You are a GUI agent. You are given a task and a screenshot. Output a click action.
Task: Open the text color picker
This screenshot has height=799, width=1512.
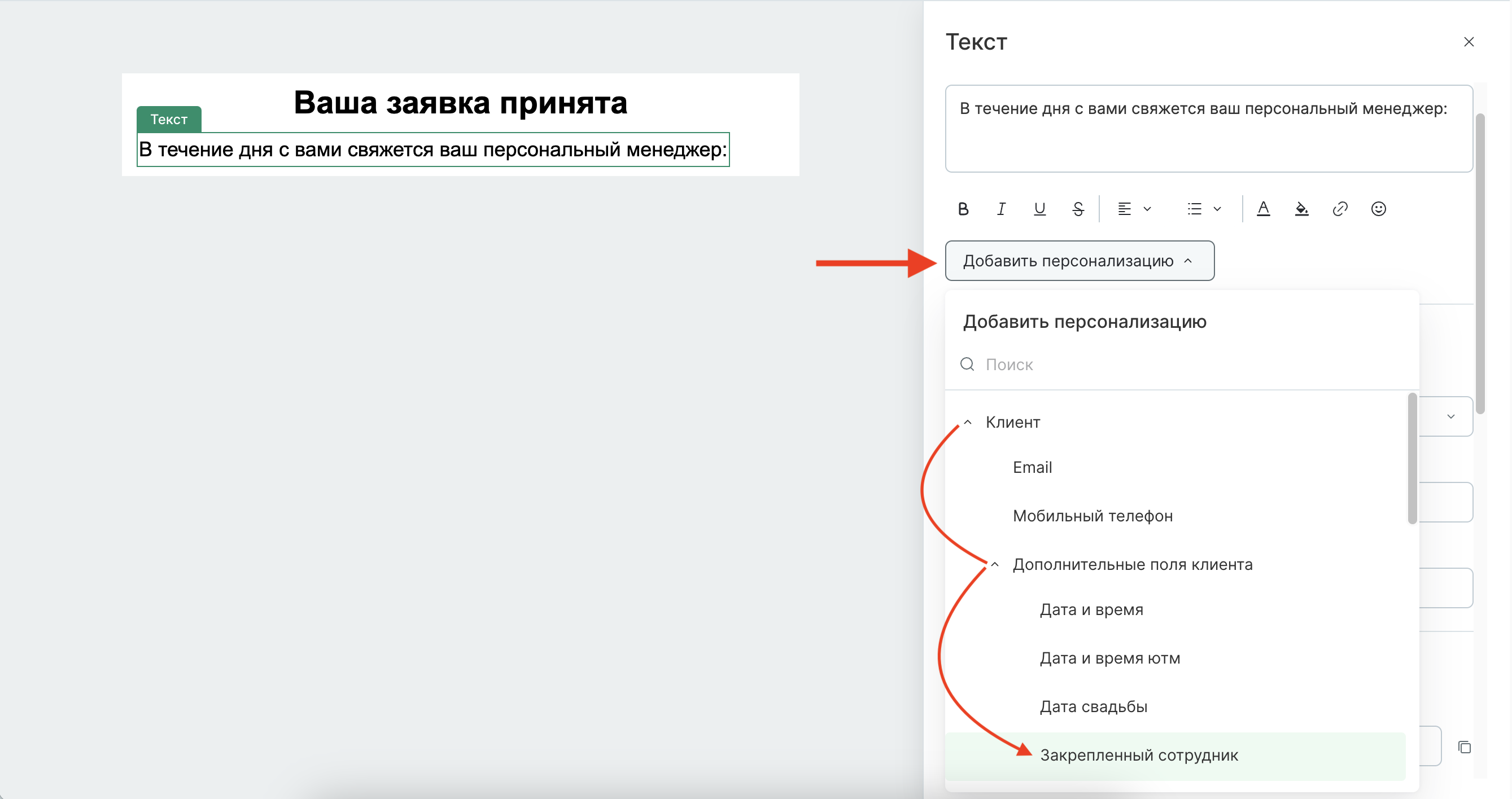click(1263, 209)
